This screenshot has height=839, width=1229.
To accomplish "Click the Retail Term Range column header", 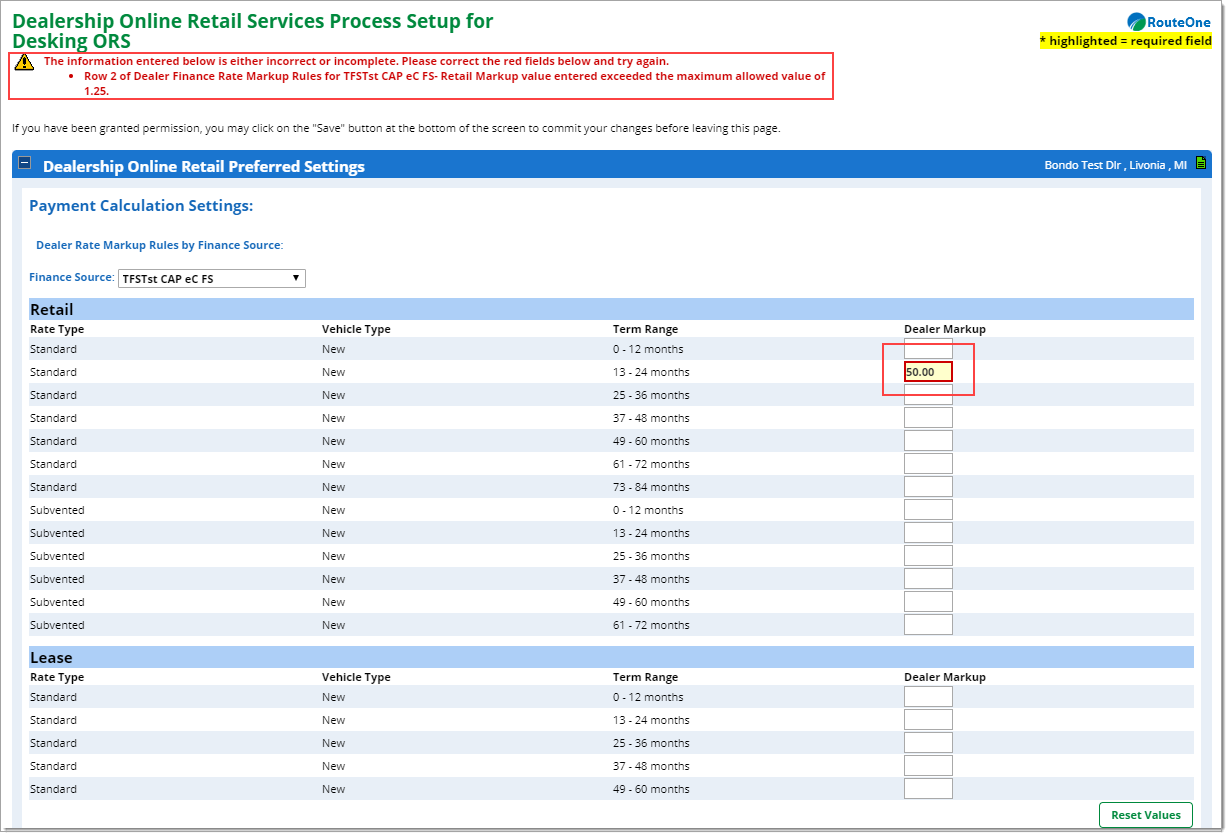I will [x=645, y=329].
